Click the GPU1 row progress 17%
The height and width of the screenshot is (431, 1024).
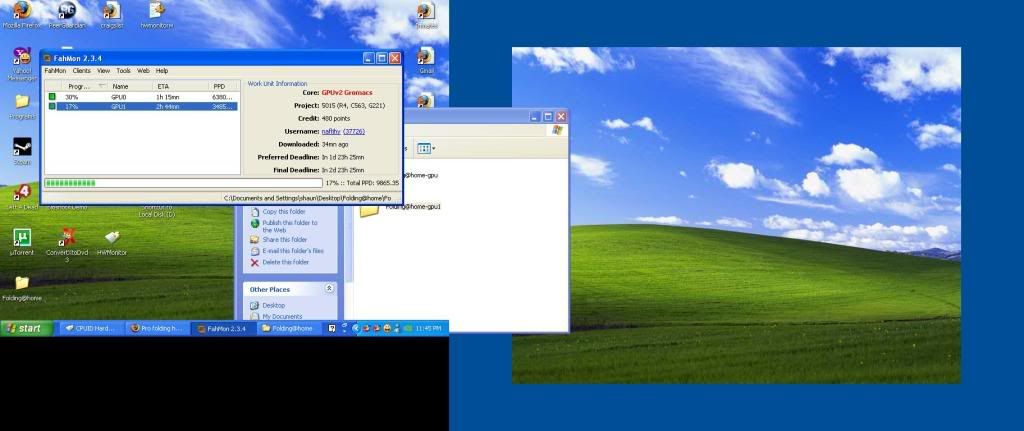71,106
